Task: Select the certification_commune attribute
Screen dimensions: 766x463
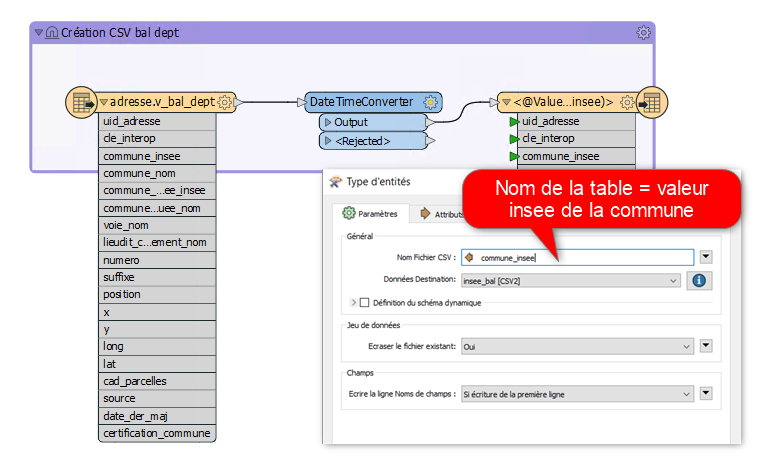Action: coord(157,433)
